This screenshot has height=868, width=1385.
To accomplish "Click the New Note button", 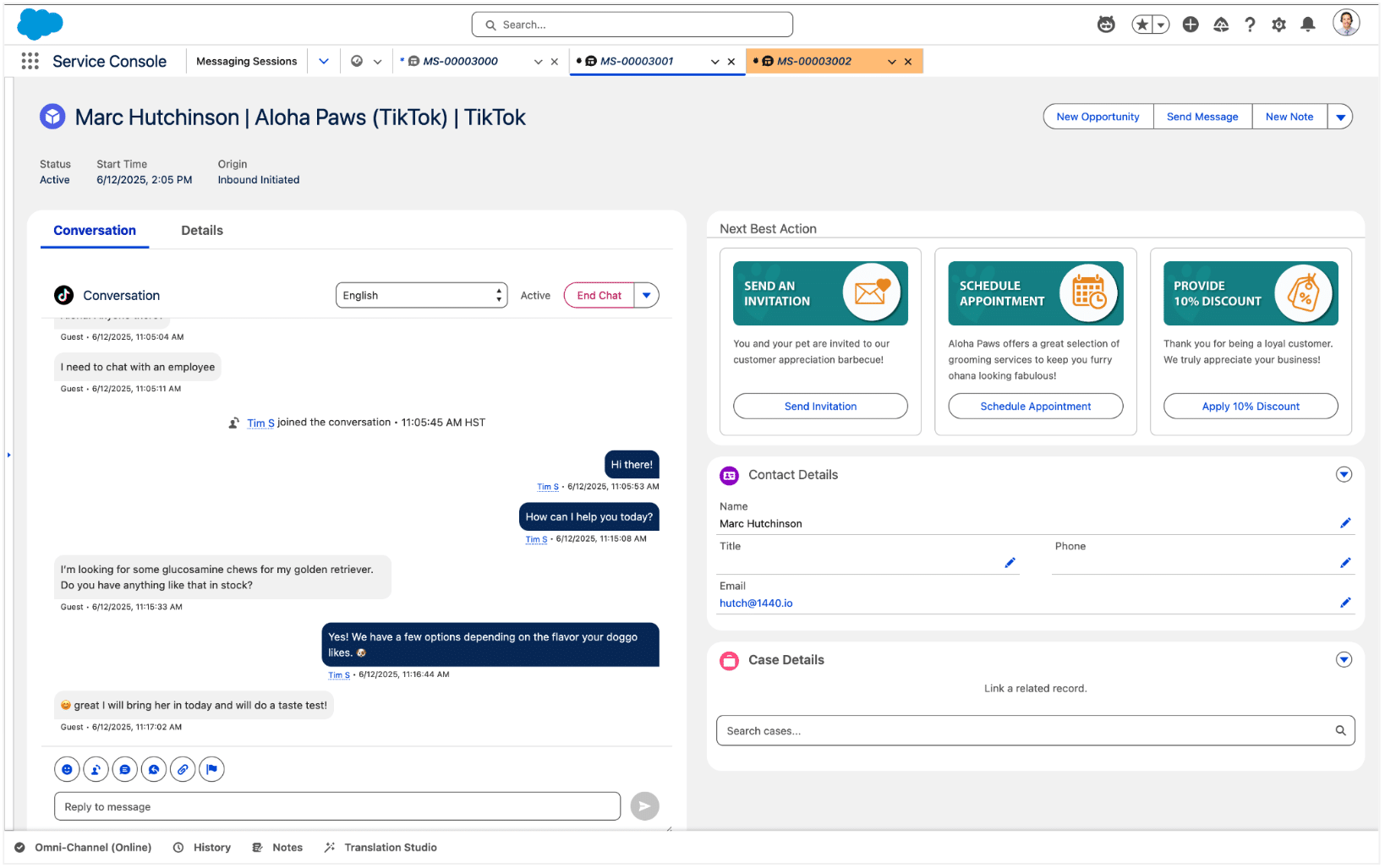I will 1289,117.
